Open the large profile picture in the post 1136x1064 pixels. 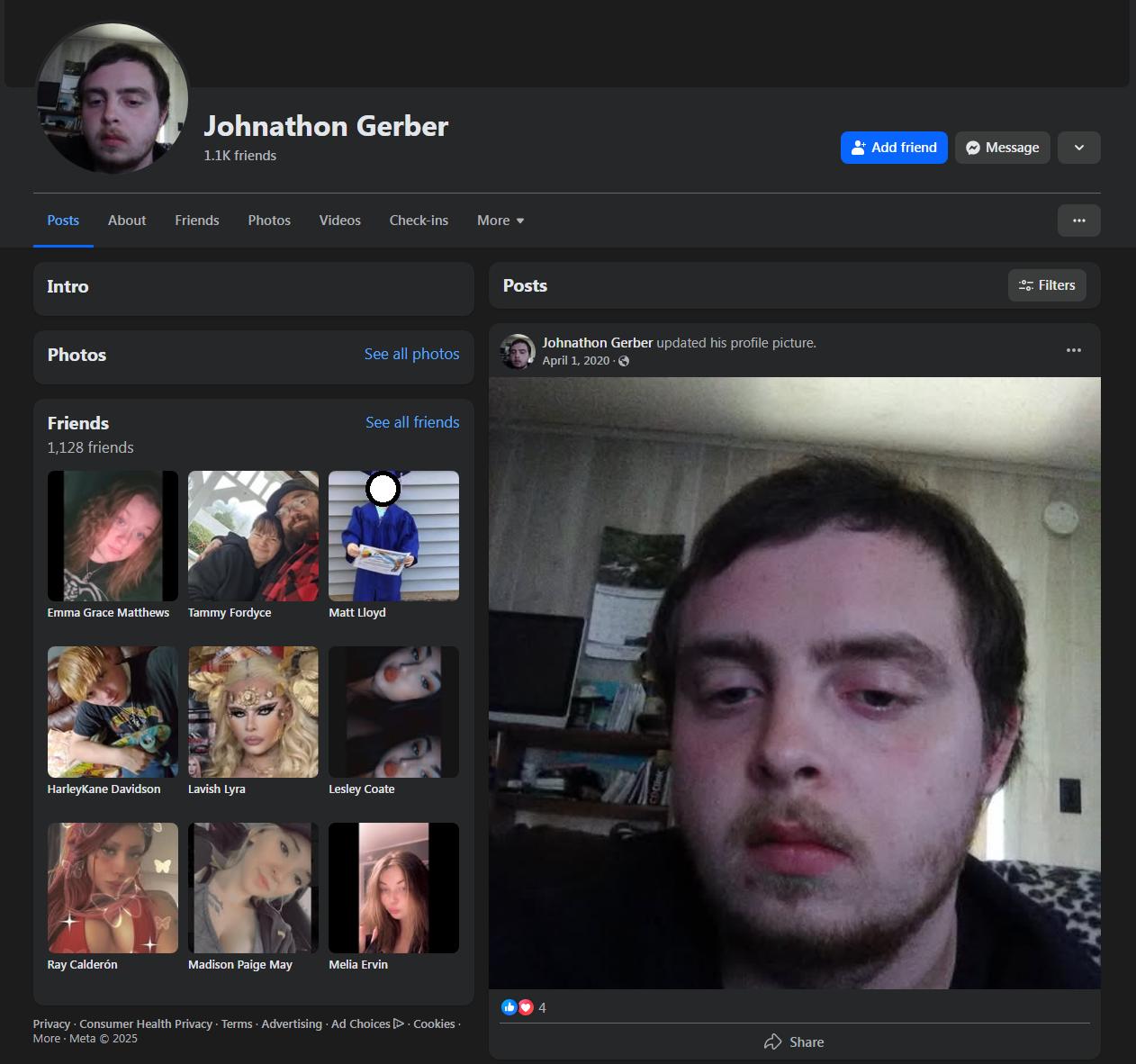(794, 683)
